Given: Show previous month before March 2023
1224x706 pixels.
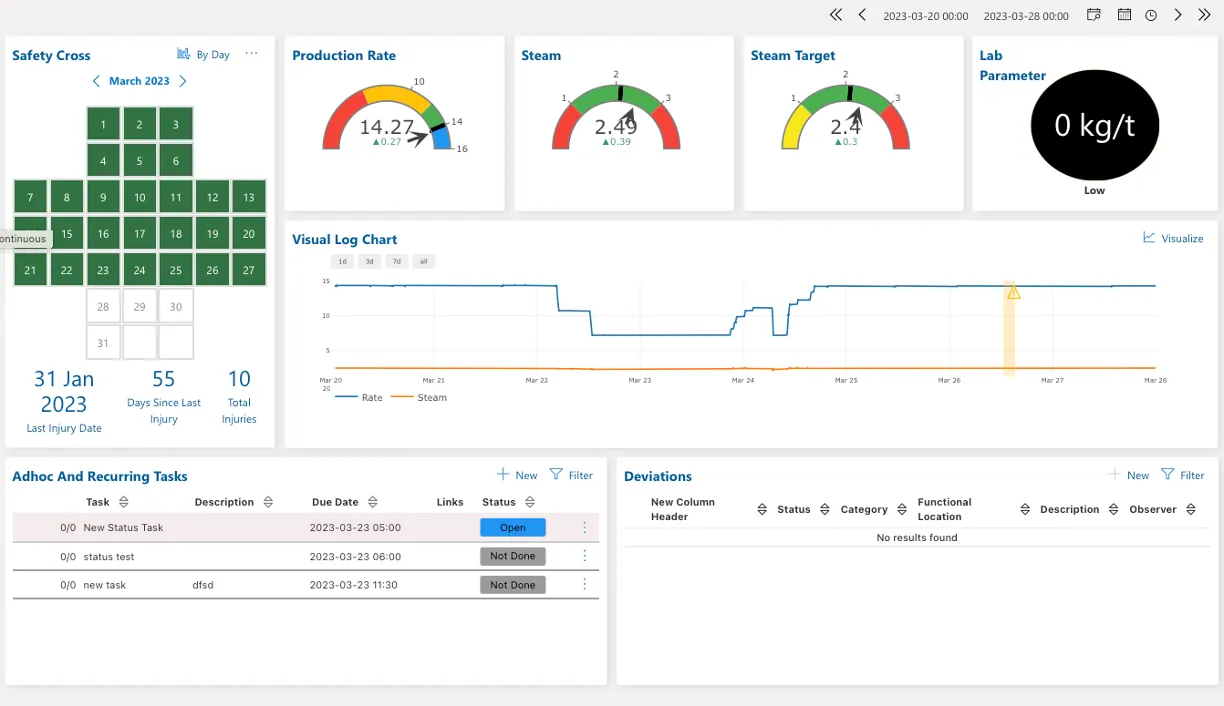Looking at the screenshot, I should (96, 81).
